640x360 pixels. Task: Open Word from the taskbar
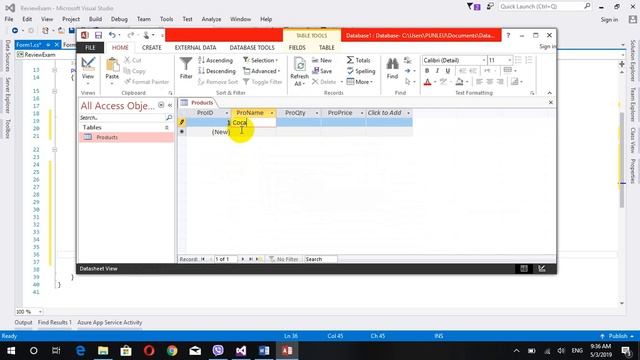[x=264, y=351]
